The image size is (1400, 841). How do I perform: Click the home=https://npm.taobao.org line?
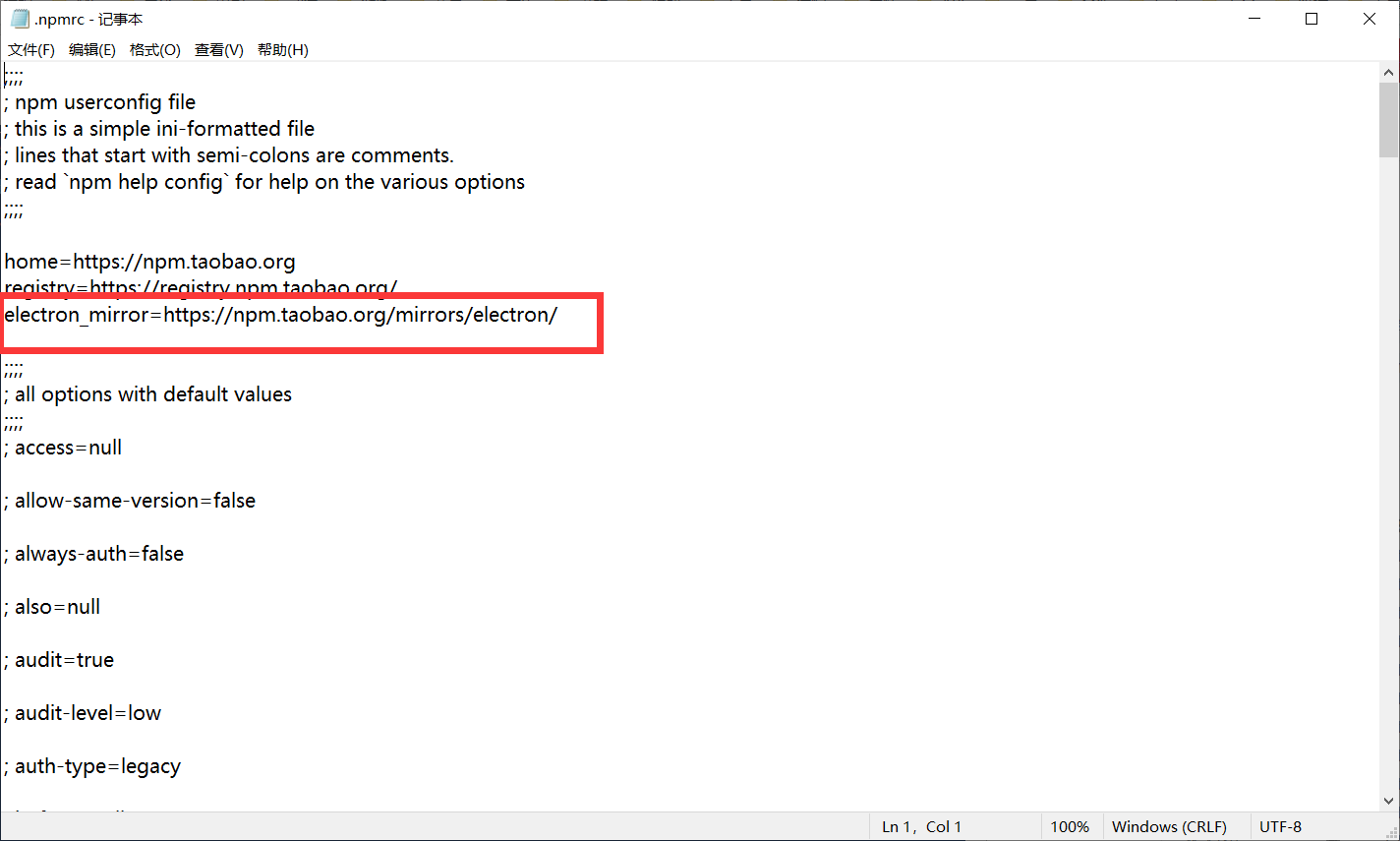tap(149, 262)
